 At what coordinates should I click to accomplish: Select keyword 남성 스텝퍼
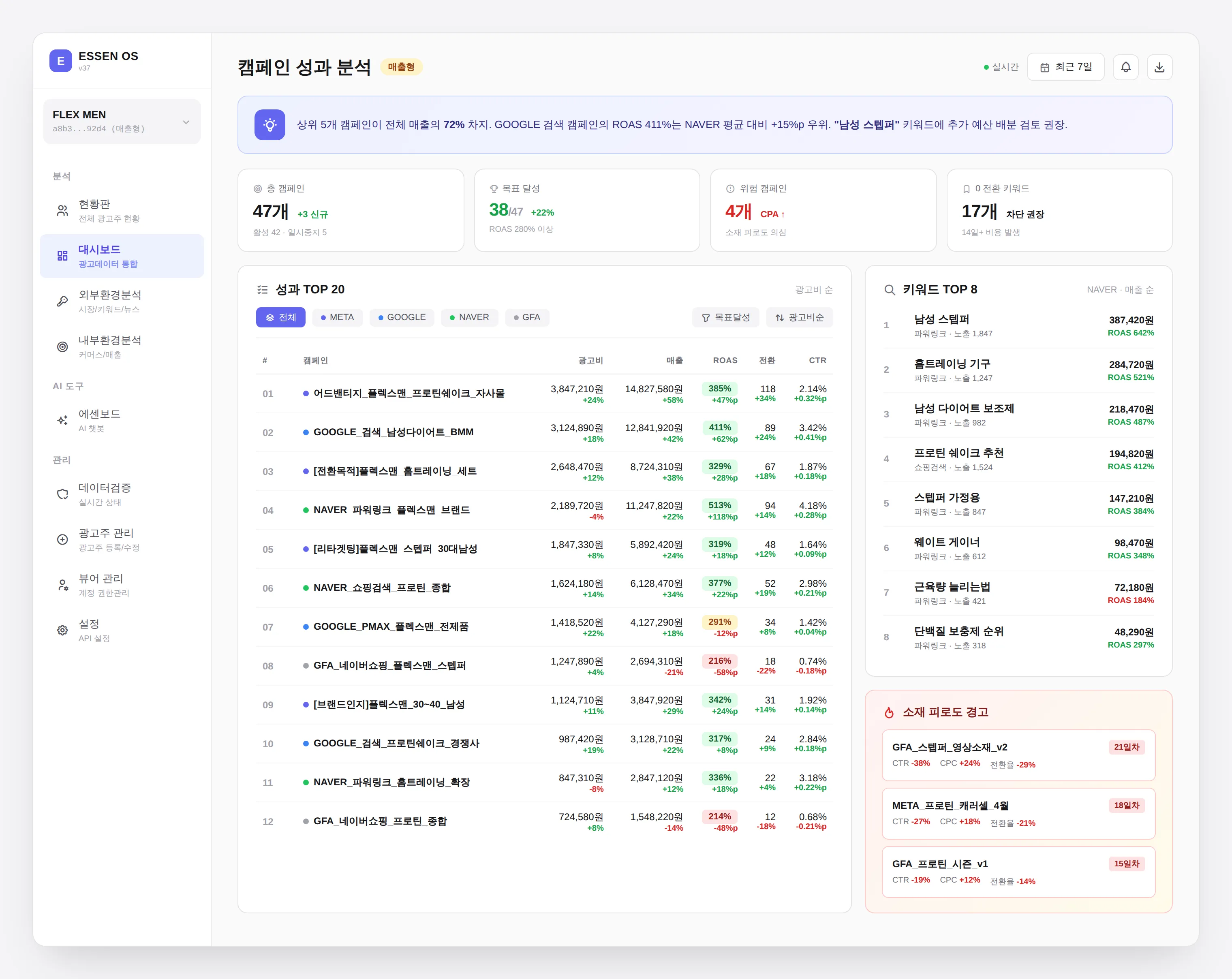coord(1018,326)
